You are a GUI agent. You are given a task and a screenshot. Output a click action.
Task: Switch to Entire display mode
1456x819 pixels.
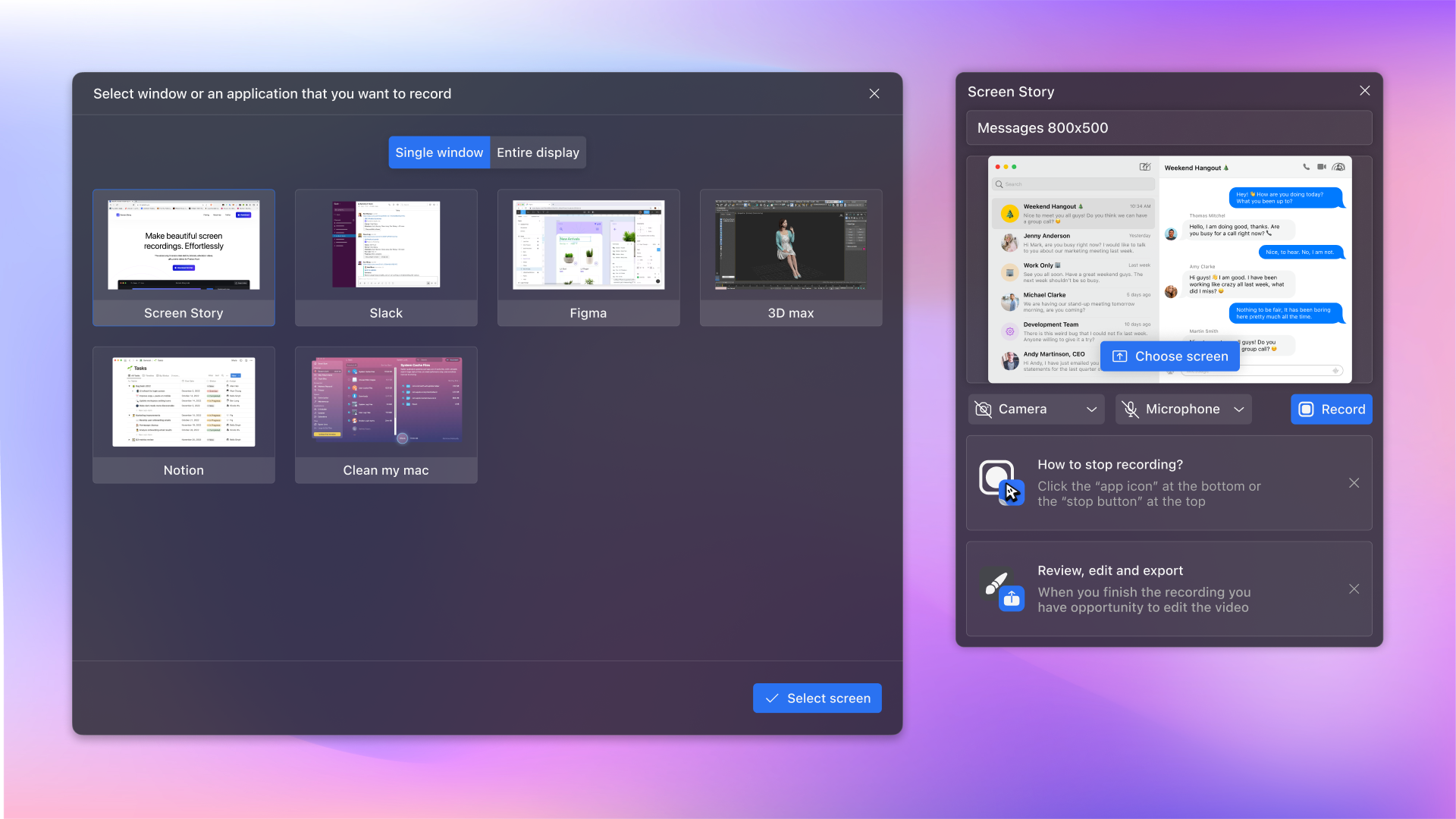(538, 152)
